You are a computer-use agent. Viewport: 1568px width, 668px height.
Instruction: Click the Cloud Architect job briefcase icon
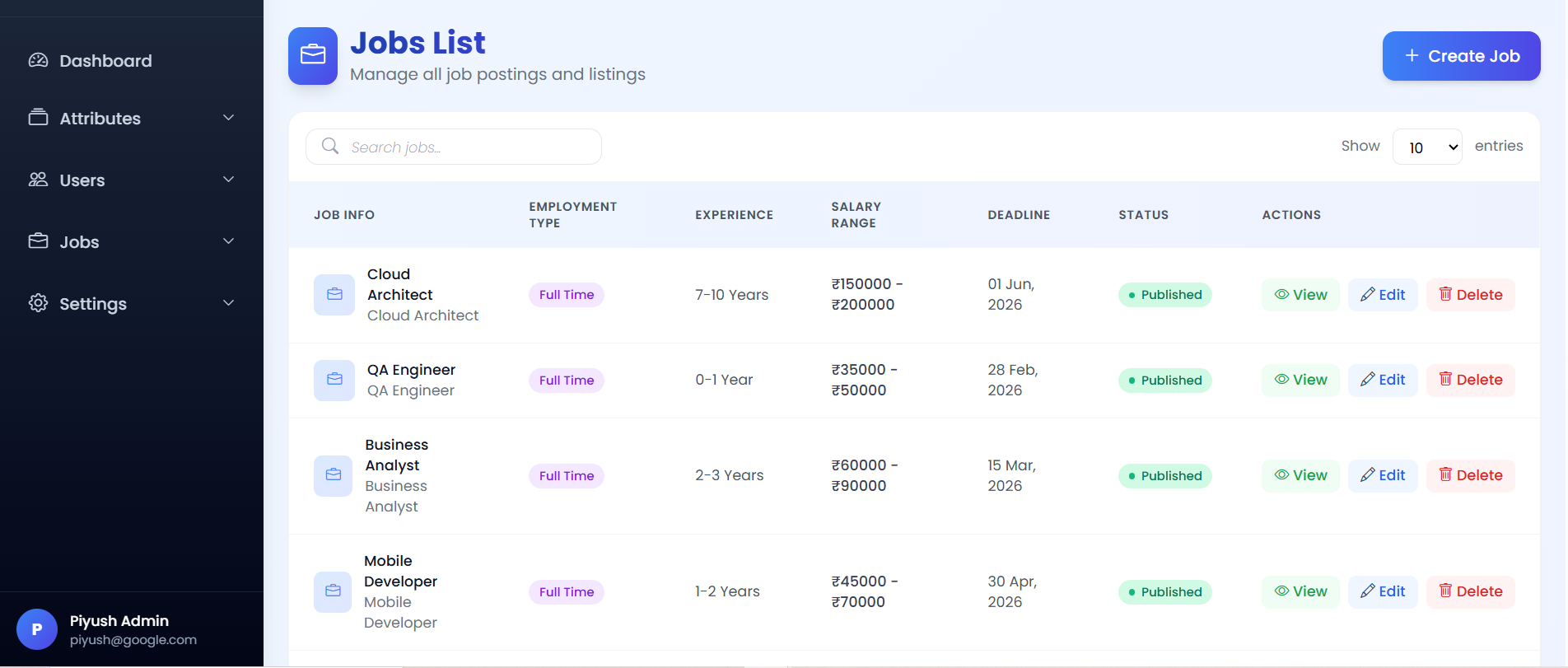click(334, 295)
